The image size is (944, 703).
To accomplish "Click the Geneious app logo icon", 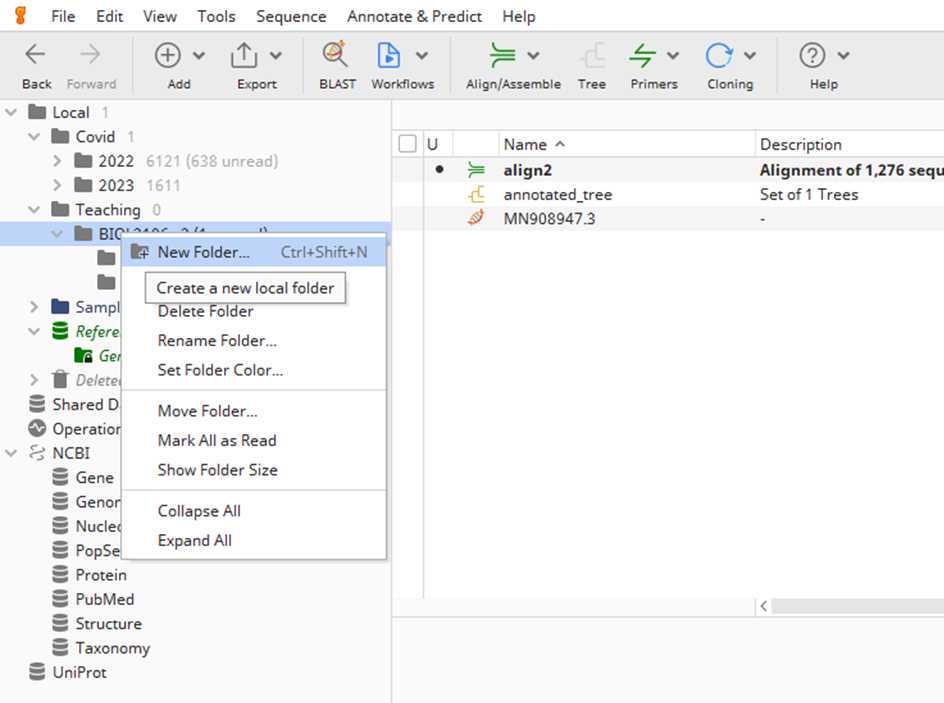I will (20, 16).
